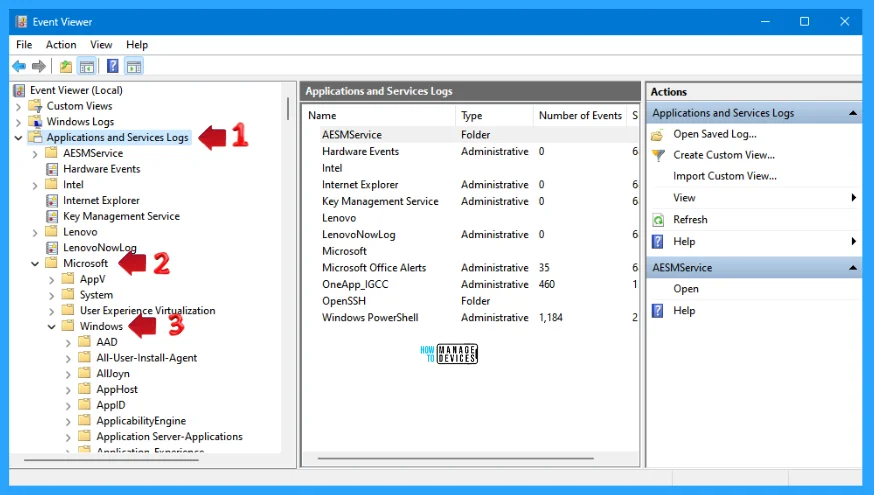Screen dimensions: 874x495
Task: Click Help icon under Applications and Services Logs actions
Action: pos(658,241)
